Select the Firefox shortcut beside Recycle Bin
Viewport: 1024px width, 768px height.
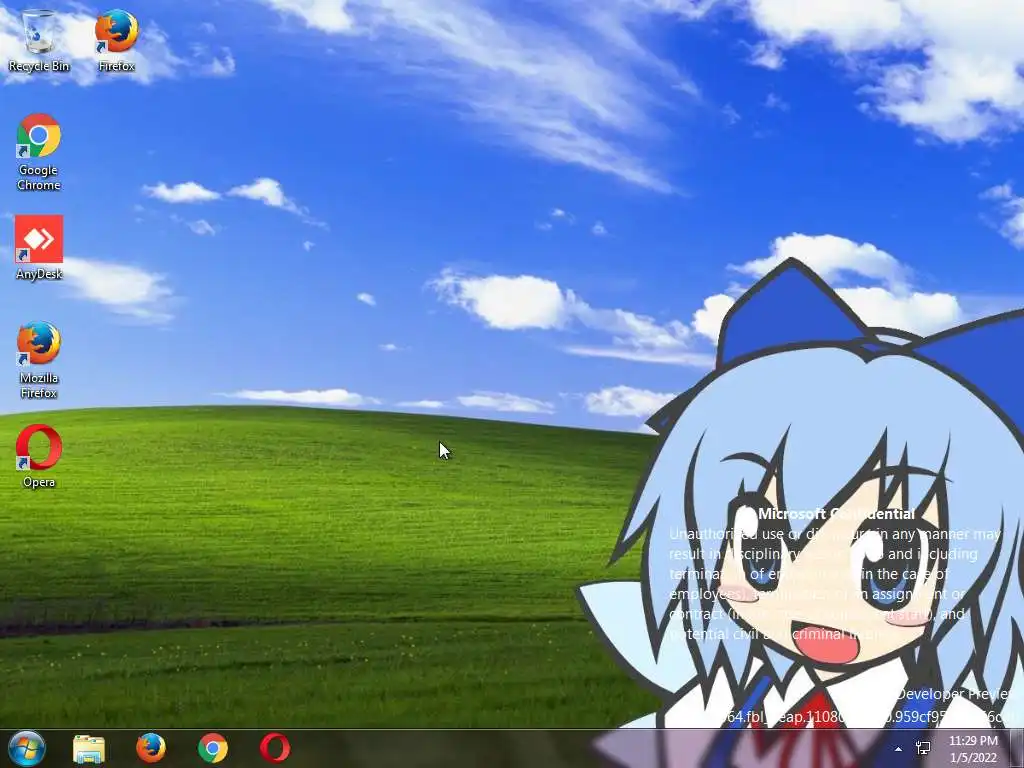point(116,40)
